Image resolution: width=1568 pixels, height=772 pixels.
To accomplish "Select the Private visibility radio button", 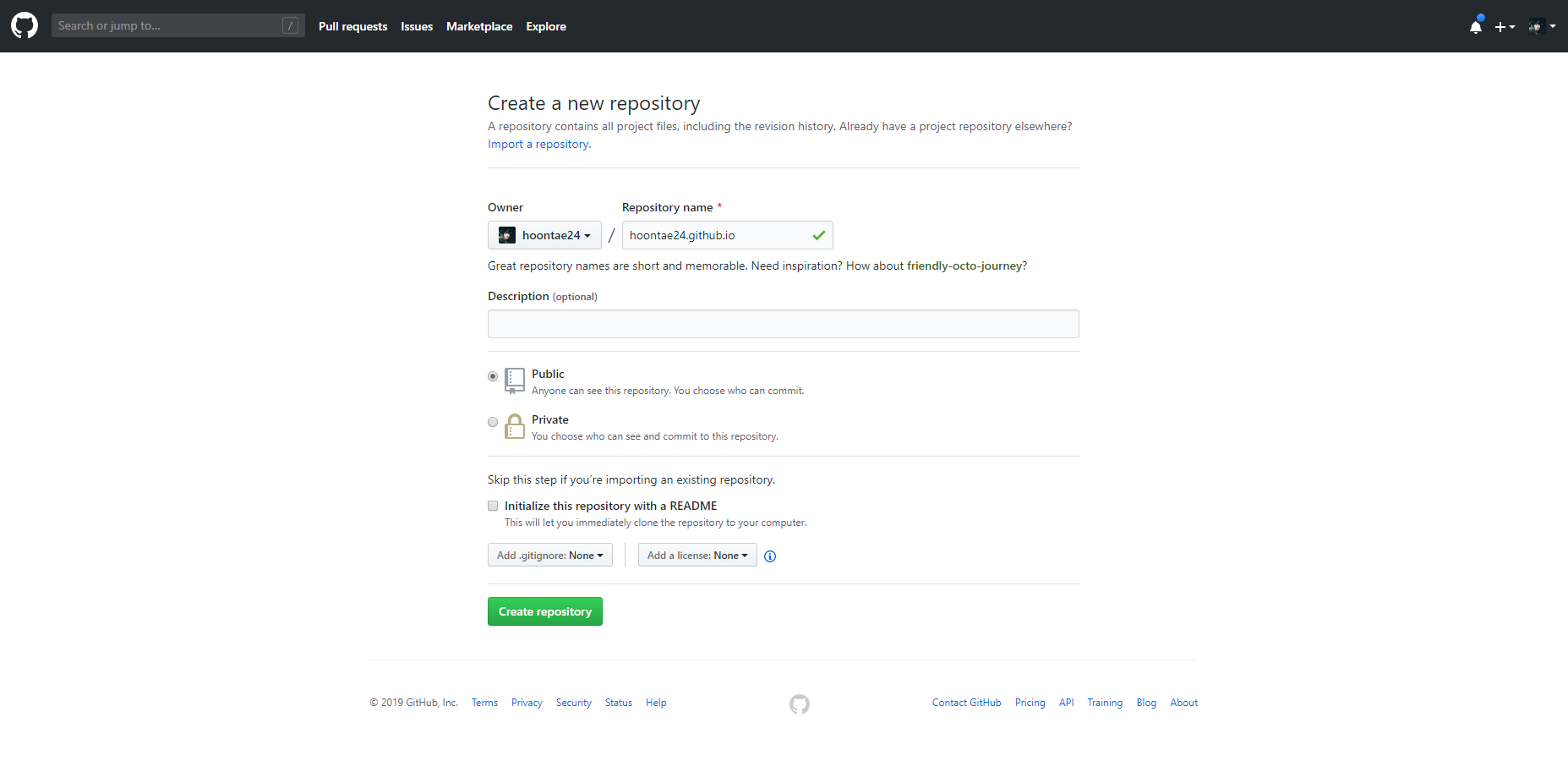I will point(493,422).
